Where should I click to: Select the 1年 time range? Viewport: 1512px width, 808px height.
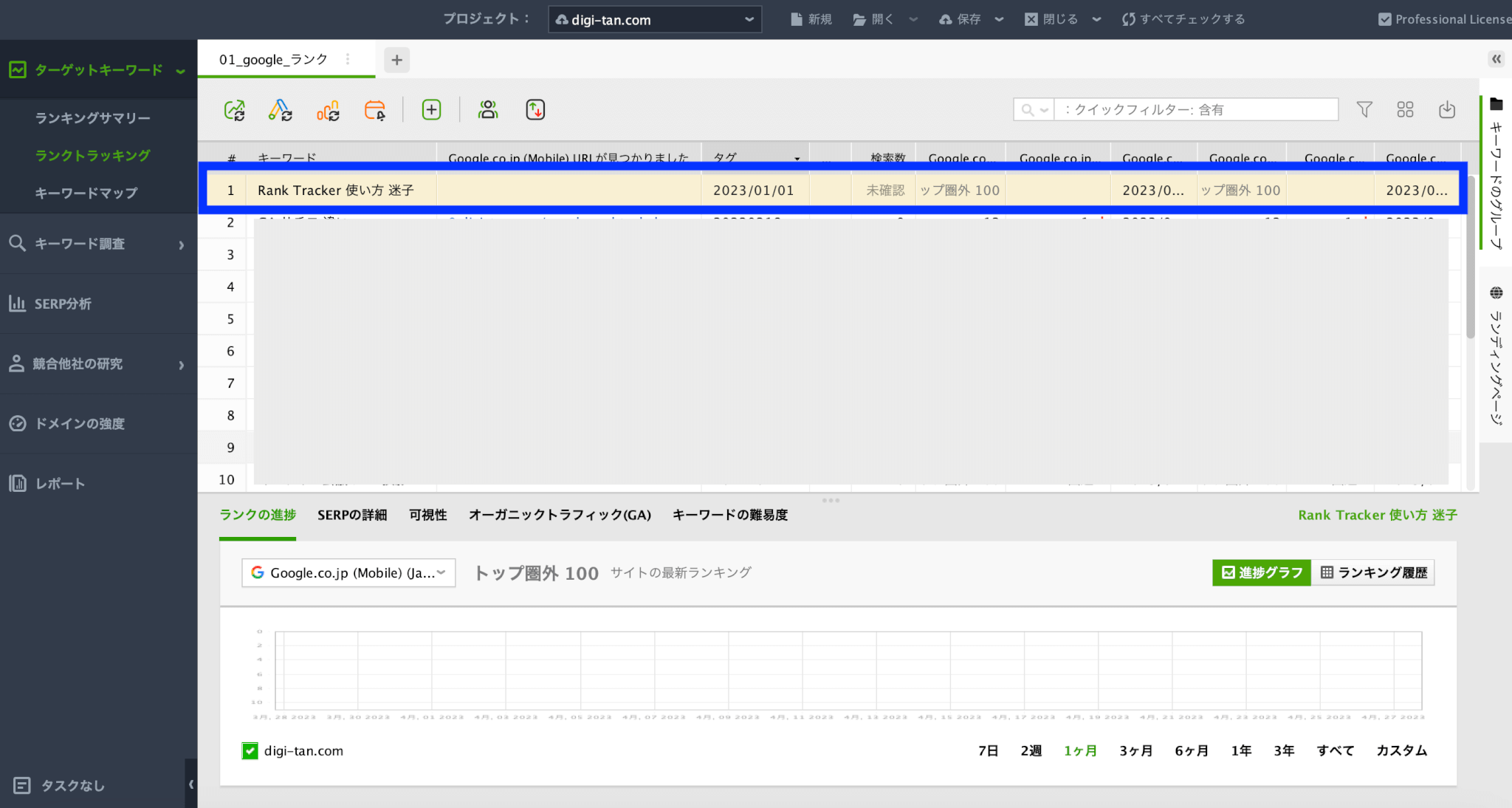(x=1241, y=750)
